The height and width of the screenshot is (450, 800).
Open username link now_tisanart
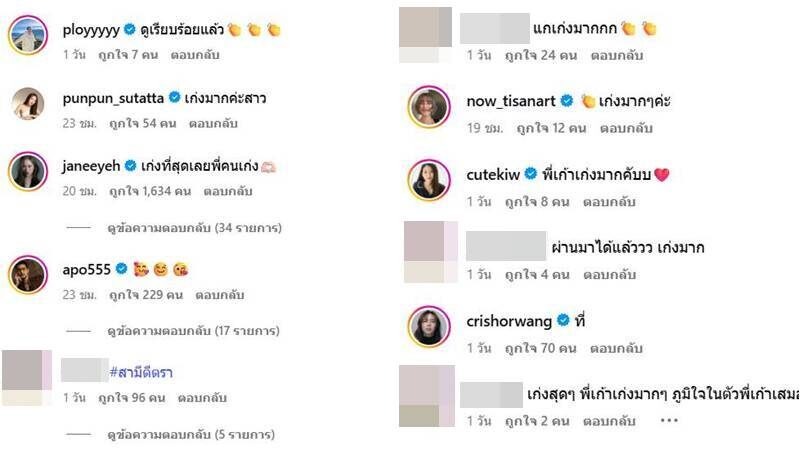coord(511,101)
